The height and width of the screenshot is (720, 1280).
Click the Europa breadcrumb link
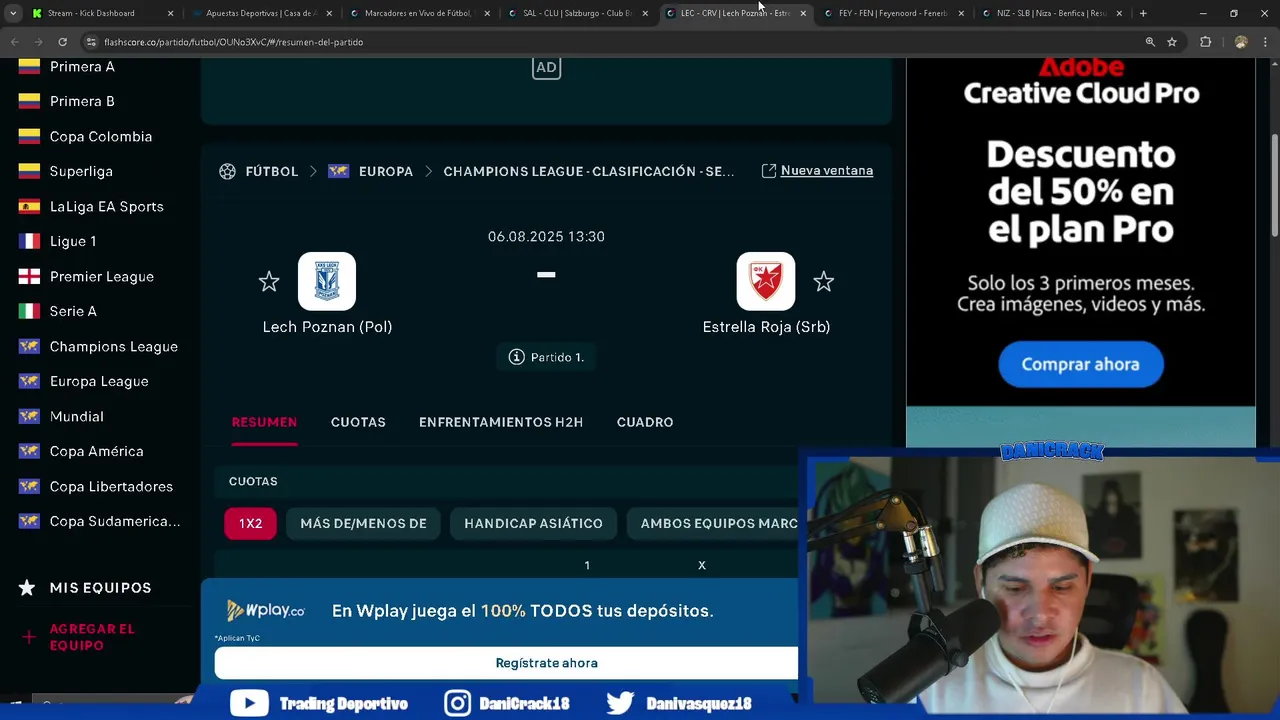386,171
